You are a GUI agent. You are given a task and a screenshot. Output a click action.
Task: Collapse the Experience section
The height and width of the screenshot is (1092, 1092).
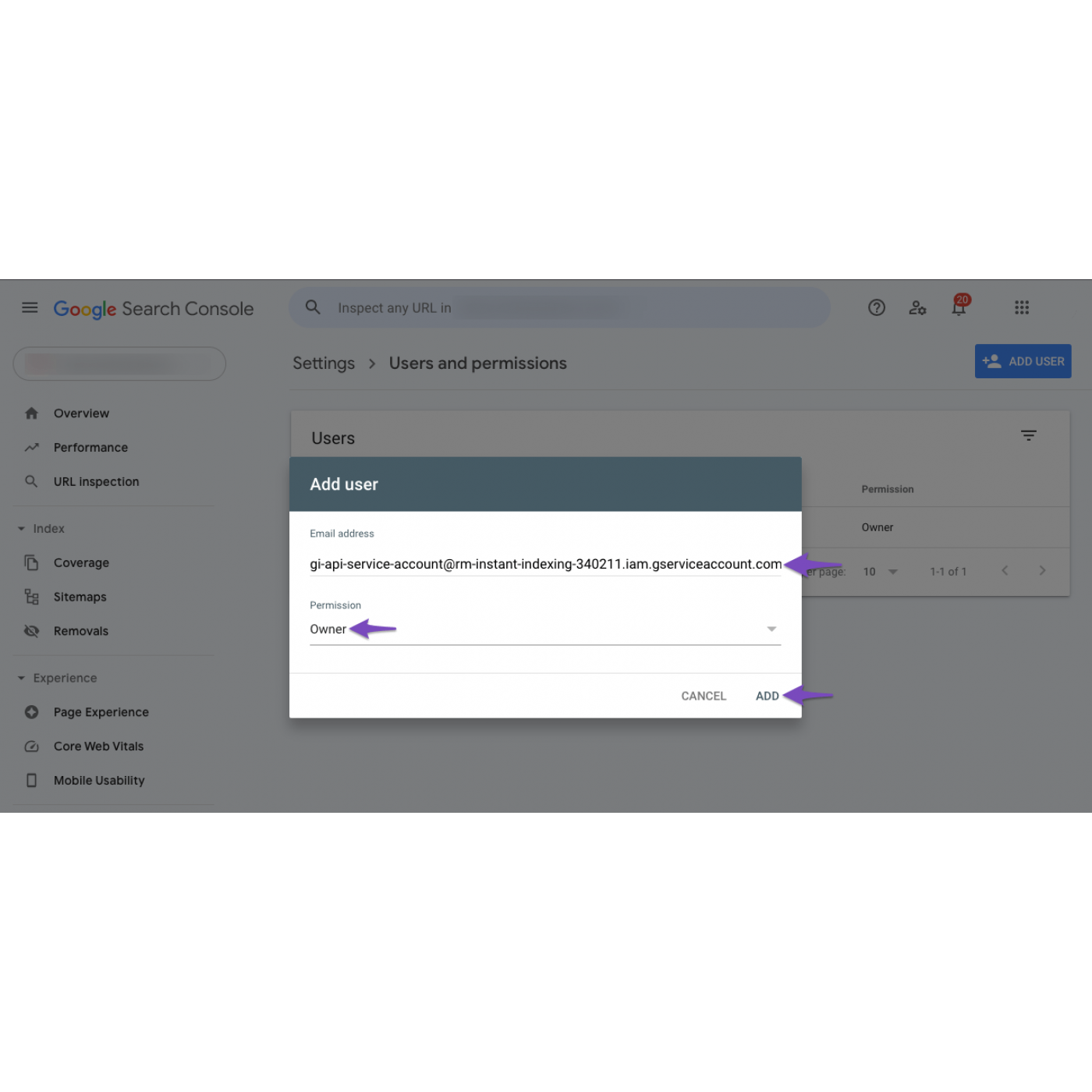click(22, 679)
